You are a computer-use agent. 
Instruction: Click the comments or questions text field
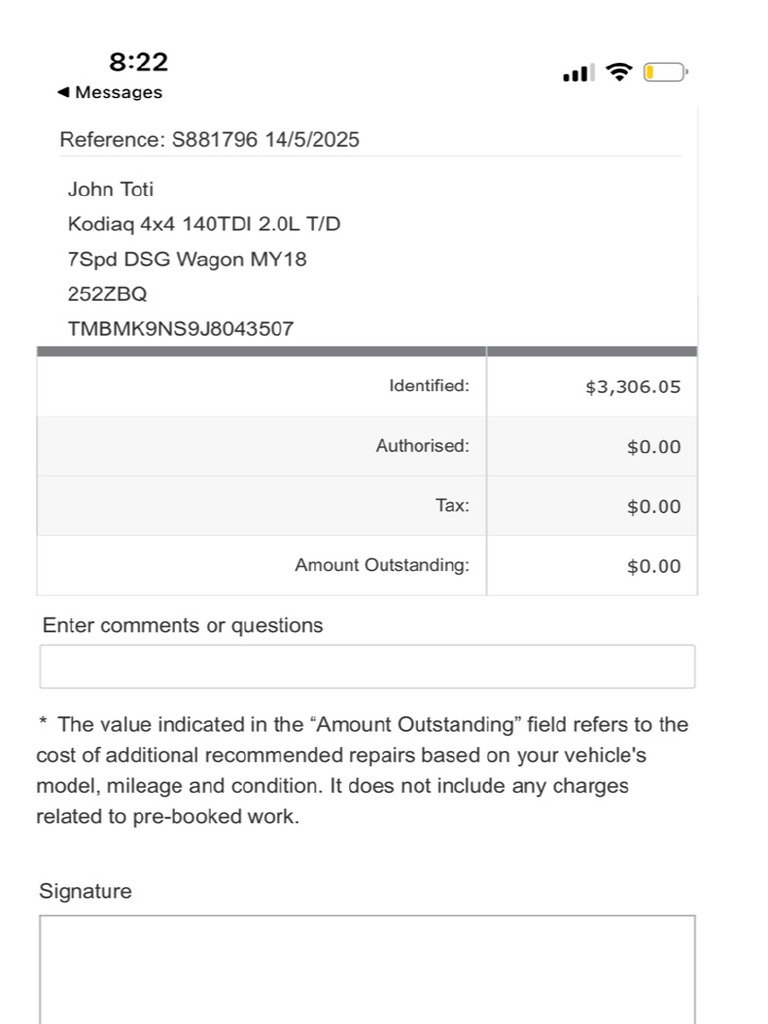click(367, 666)
